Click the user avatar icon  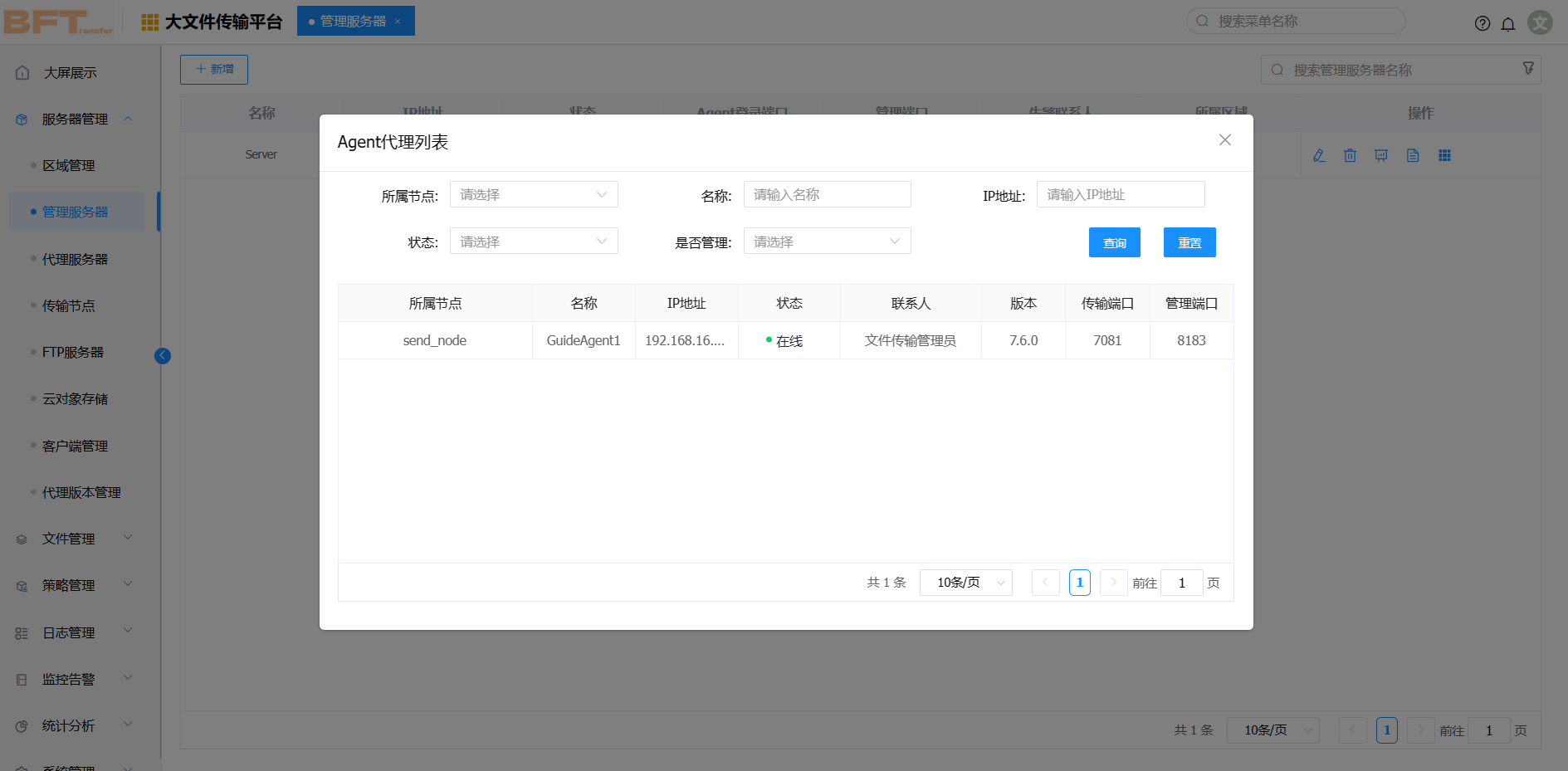tap(1540, 22)
